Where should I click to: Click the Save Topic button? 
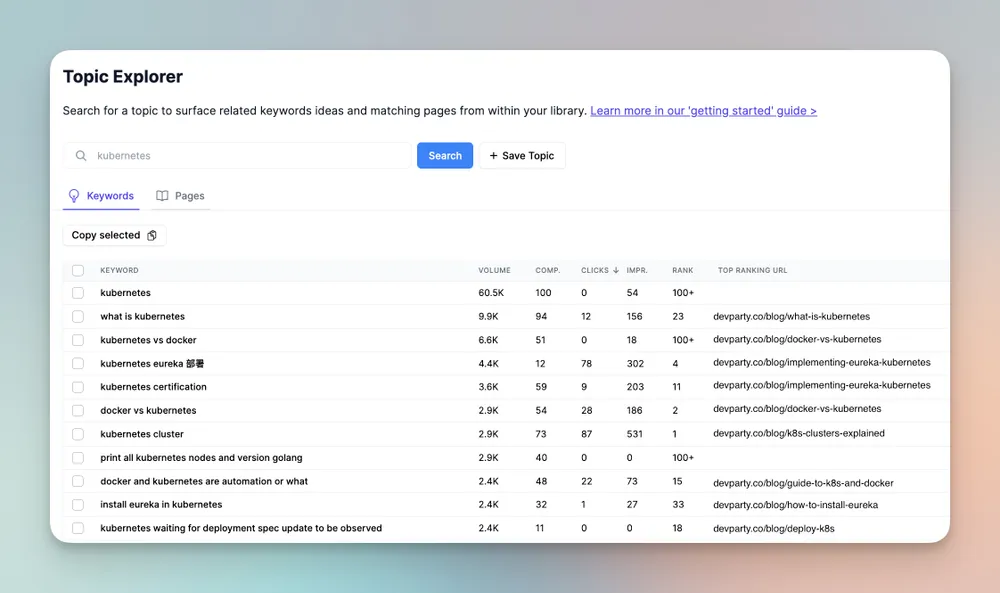pyautogui.click(x=522, y=156)
